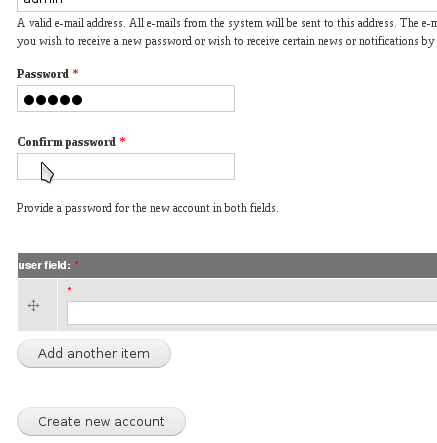Click the receive a new password text line
The width and height of the screenshot is (437, 443).
tap(227, 41)
